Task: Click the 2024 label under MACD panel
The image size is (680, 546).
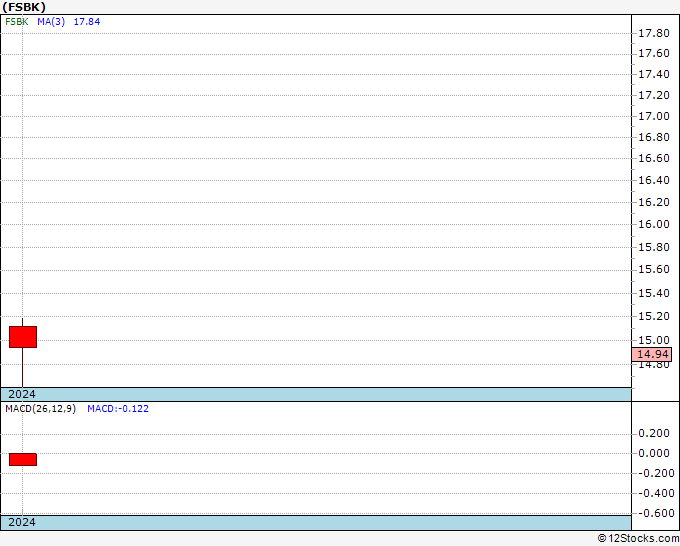Action: tap(22, 522)
